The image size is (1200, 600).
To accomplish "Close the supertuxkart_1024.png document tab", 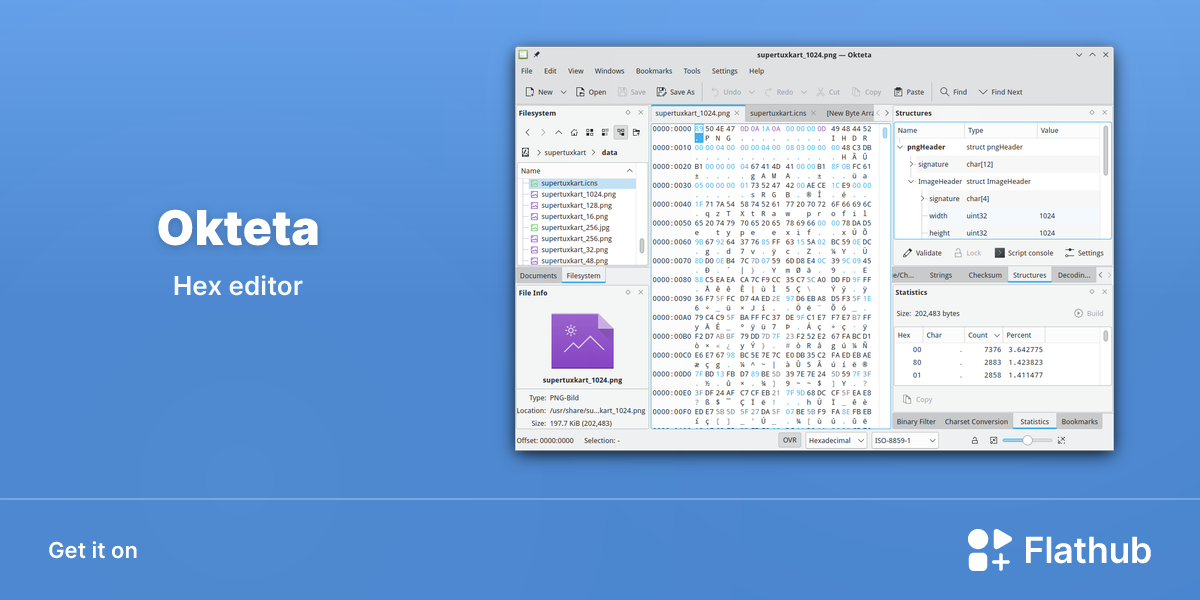I will (737, 113).
